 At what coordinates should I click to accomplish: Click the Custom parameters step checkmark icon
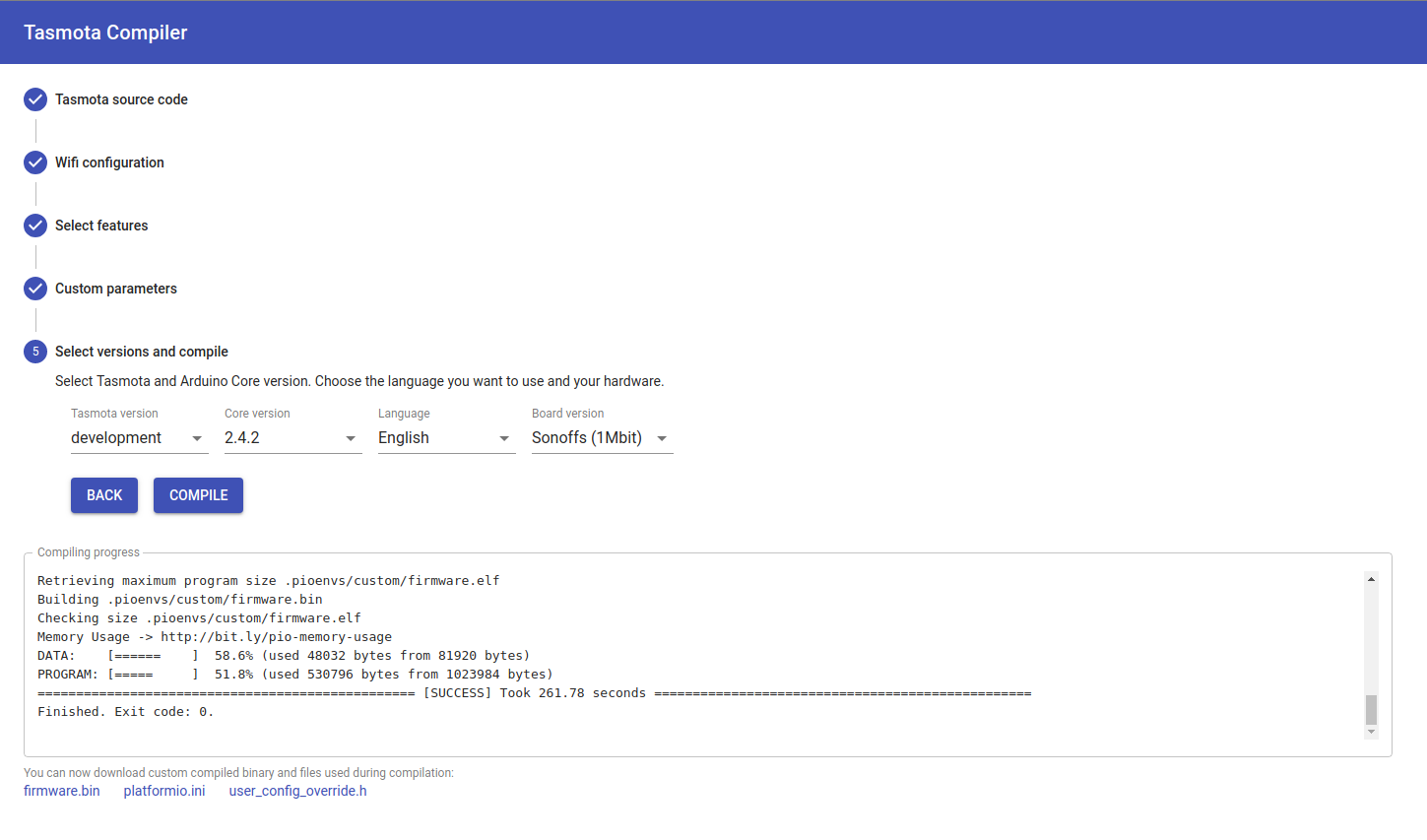pos(35,289)
